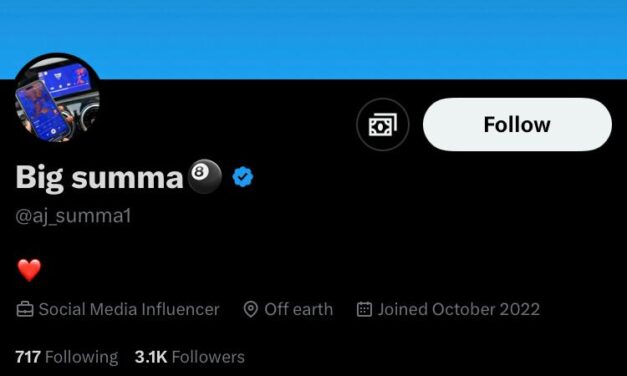This screenshot has width=627, height=376.
Task: Click the word Followers
Action: pos(208,357)
